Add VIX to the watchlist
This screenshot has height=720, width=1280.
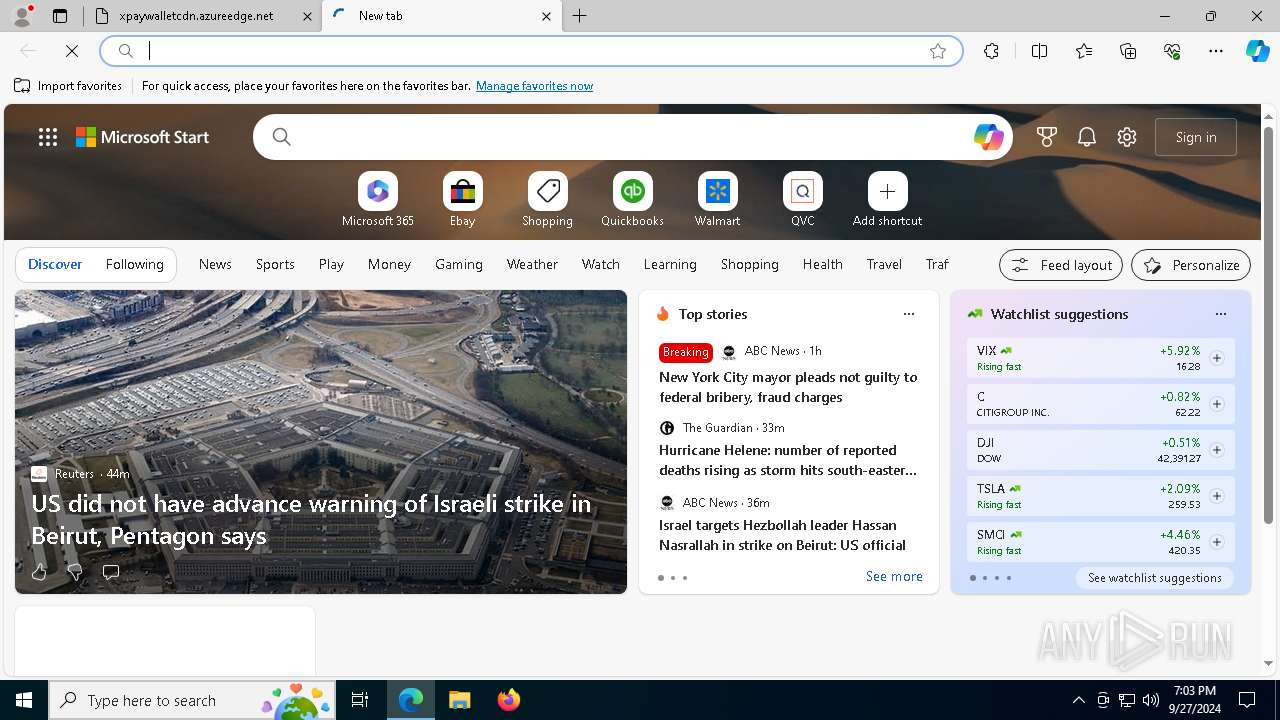coord(1216,358)
